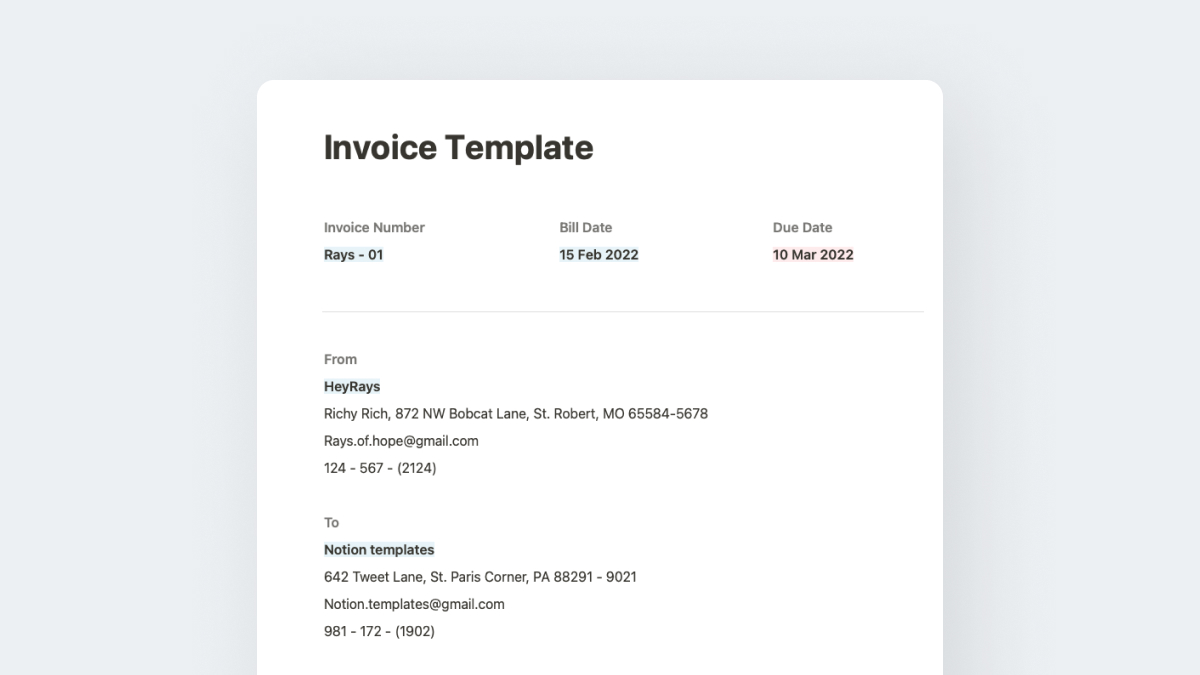Click the 'Invoice Template' title heading
The height and width of the screenshot is (675, 1200).
click(x=458, y=148)
